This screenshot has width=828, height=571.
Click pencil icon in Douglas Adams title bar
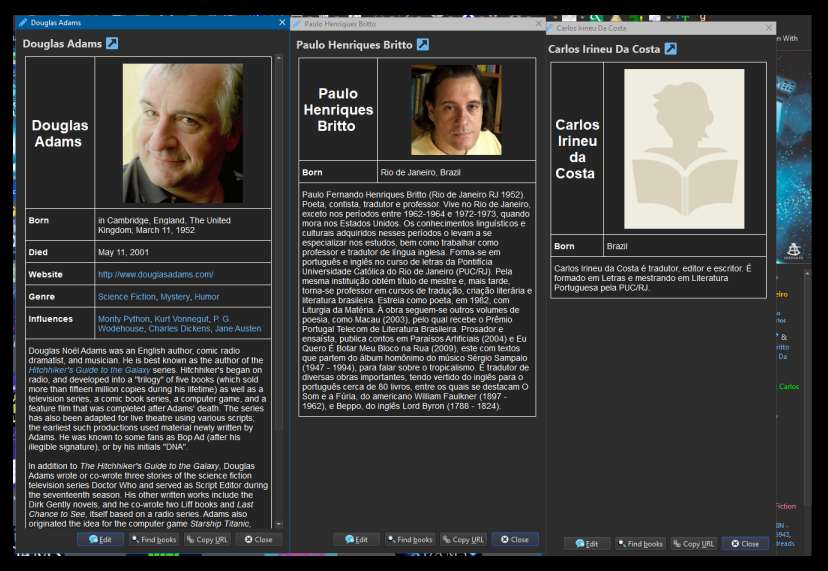point(23,23)
